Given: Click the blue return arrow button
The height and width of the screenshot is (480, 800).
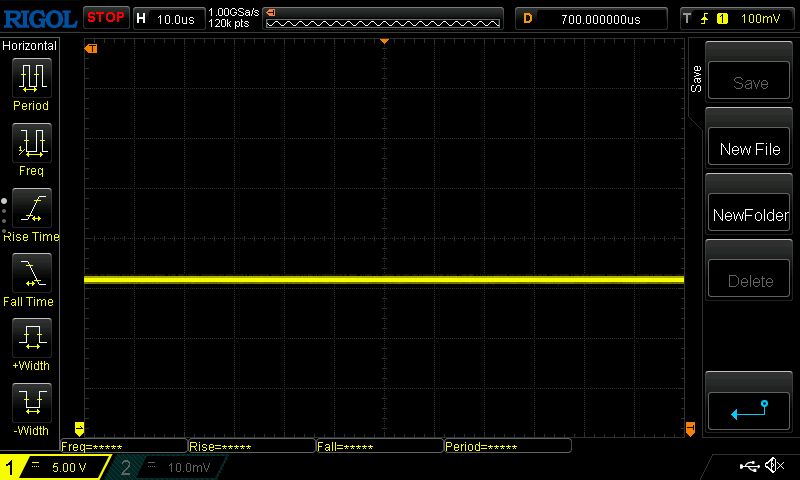Looking at the screenshot, I should pyautogui.click(x=749, y=411).
